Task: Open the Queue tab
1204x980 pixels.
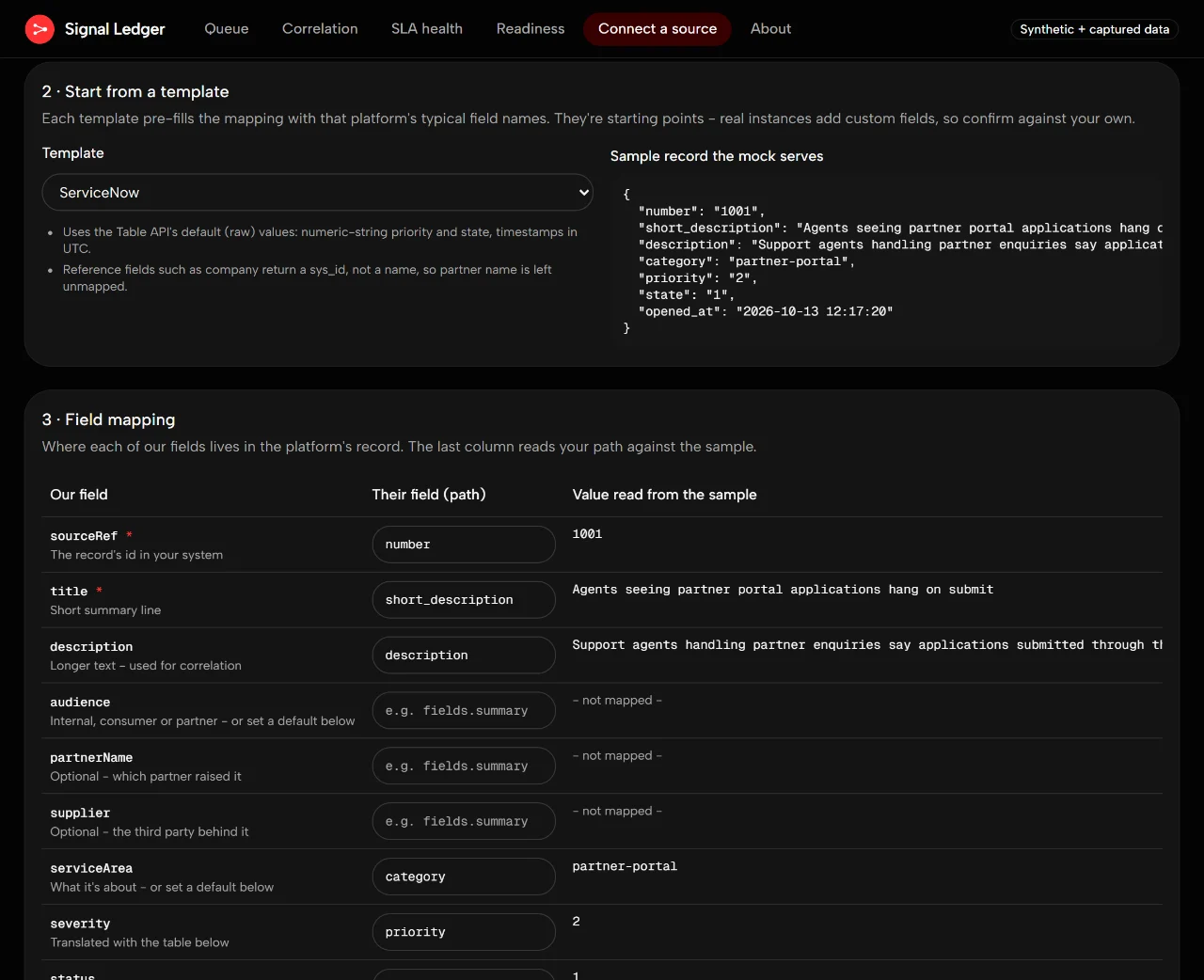Action: coord(227,29)
